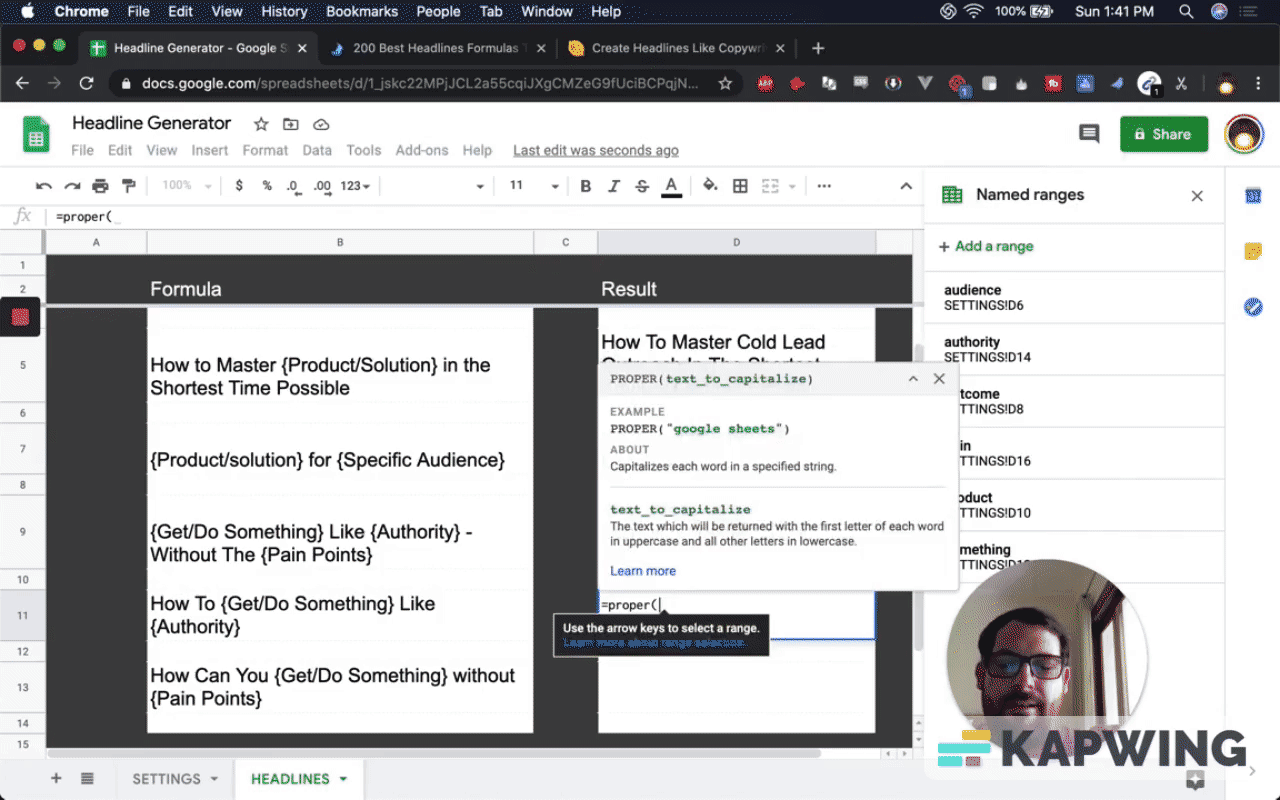Image resolution: width=1280 pixels, height=800 pixels.
Task: Add a new sheet with plus icon
Action: tap(56, 779)
